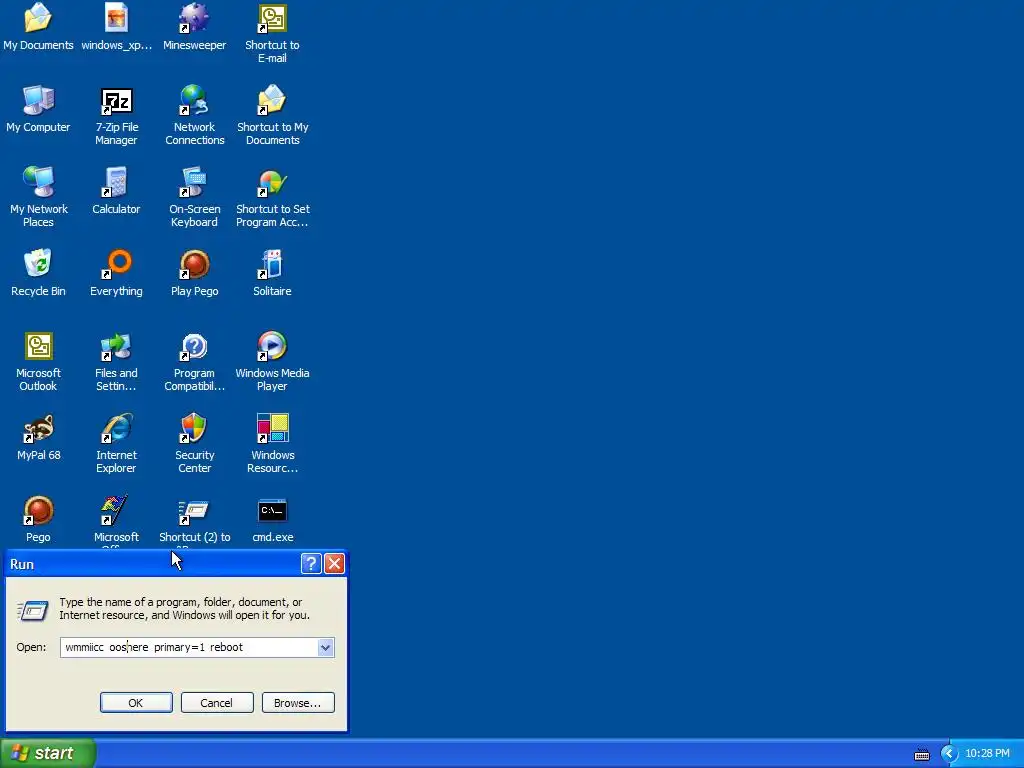This screenshot has width=1024, height=768.
Task: Click the keyboard icon in system tray
Action: pyautogui.click(x=921, y=754)
